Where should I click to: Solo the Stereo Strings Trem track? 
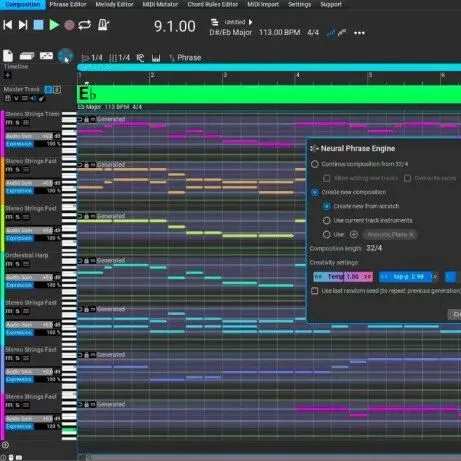(x=18, y=122)
